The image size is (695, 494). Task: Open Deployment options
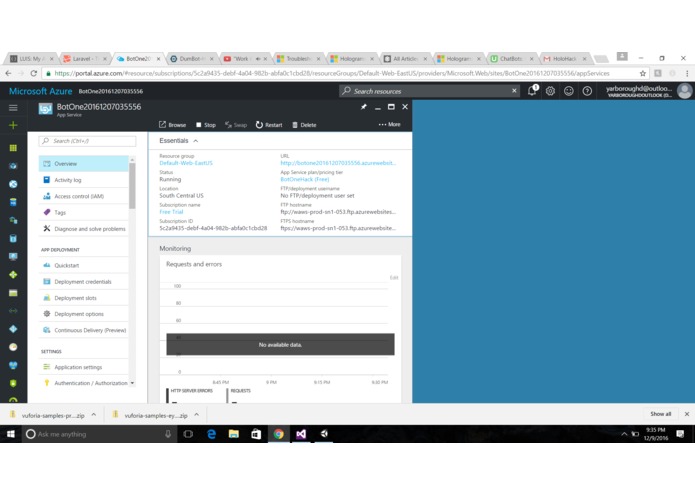[x=84, y=314]
